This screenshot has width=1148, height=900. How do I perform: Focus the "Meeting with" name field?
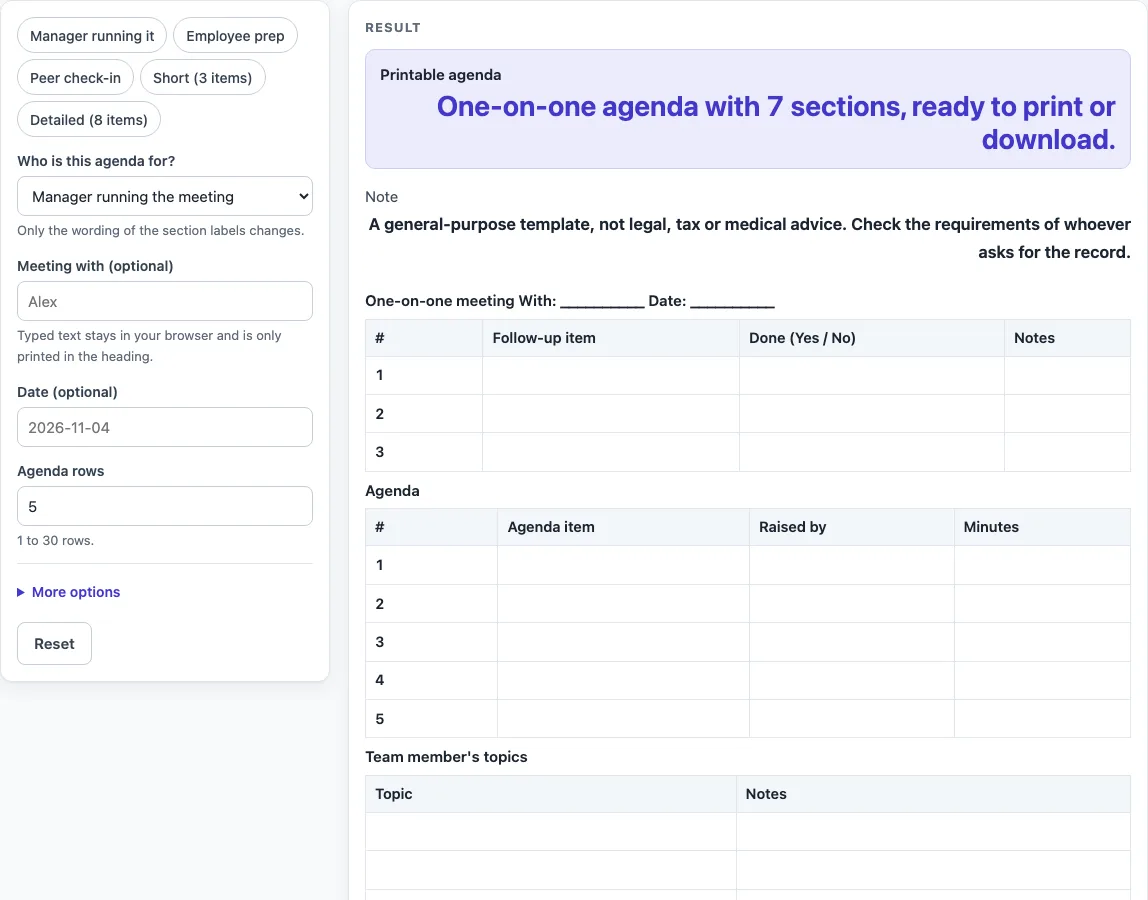(165, 301)
